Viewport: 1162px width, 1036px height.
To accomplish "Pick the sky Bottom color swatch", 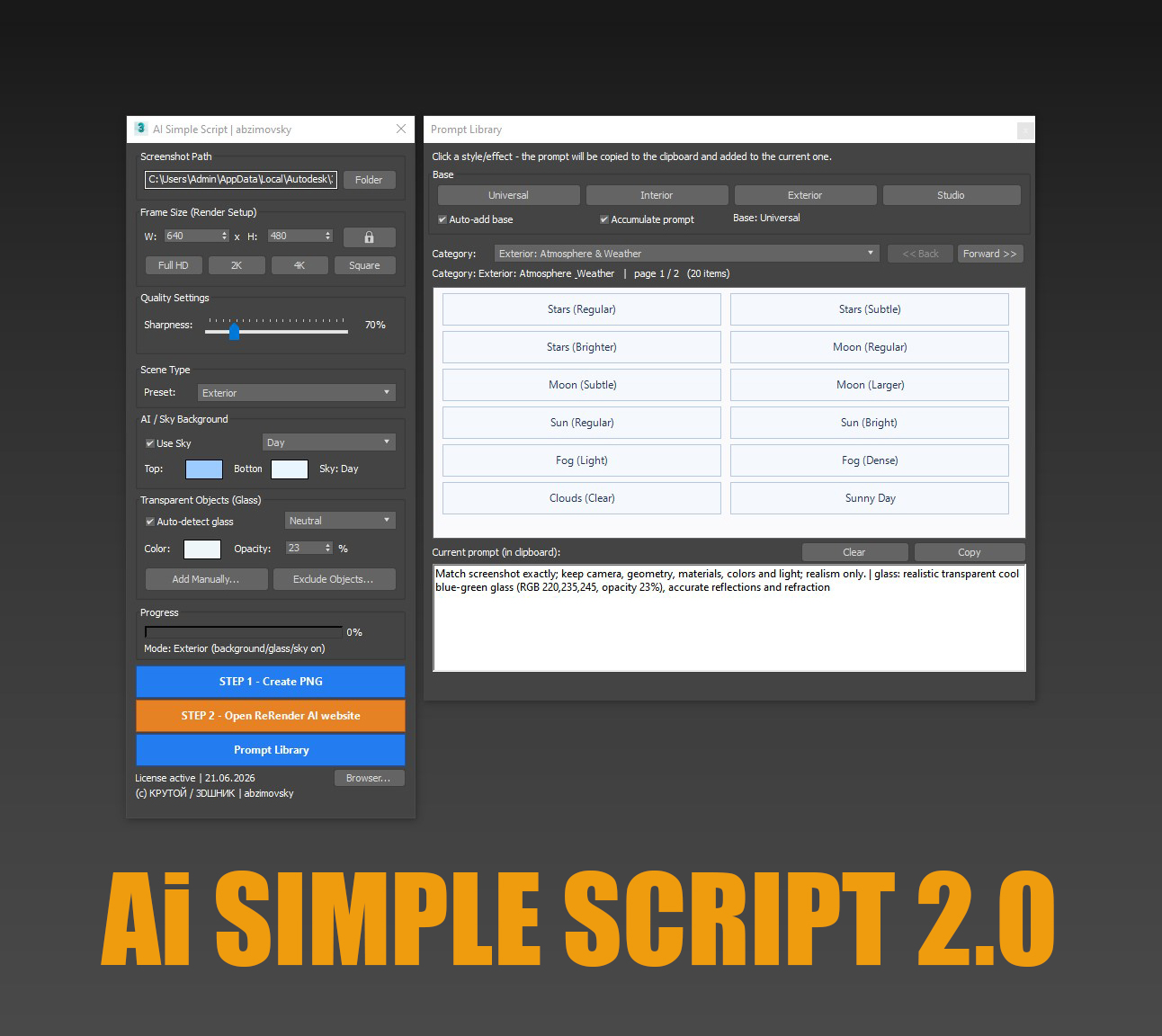I will point(290,469).
